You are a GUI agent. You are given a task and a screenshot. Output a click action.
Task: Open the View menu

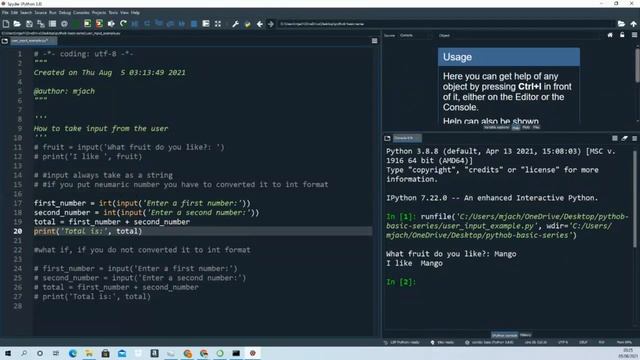pyautogui.click(x=124, y=13)
